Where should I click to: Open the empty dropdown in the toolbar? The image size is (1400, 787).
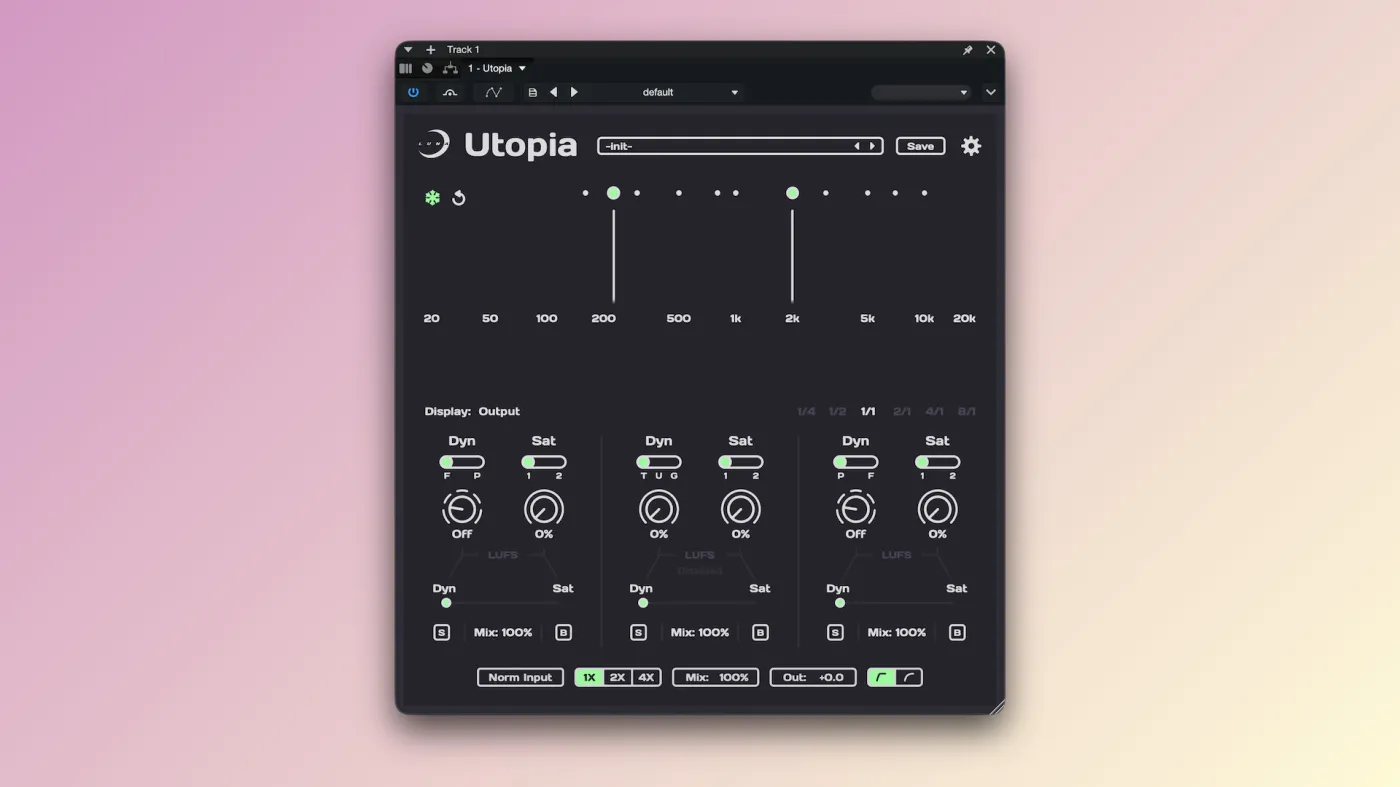coord(921,92)
